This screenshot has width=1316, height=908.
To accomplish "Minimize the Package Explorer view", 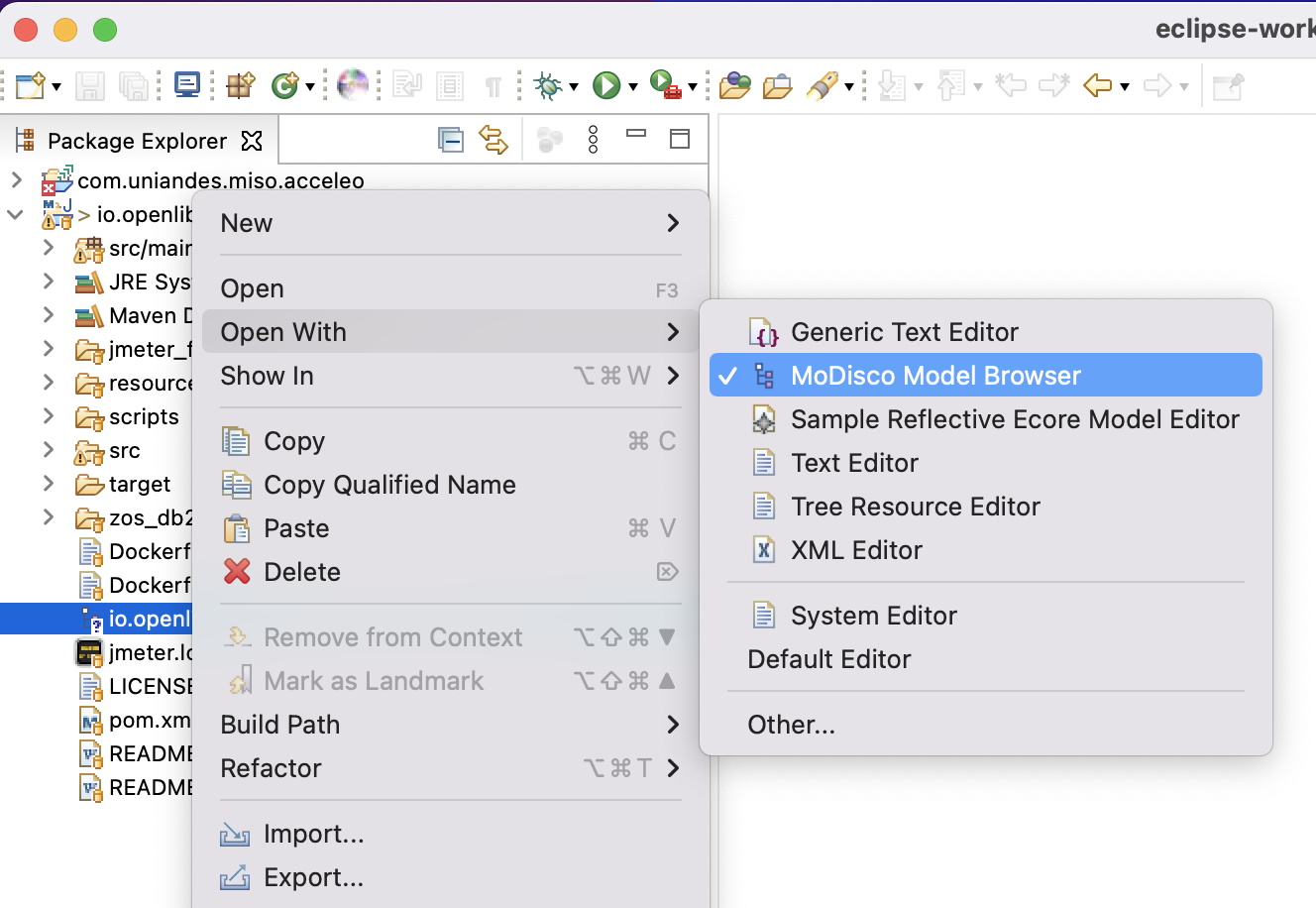I will click(636, 133).
